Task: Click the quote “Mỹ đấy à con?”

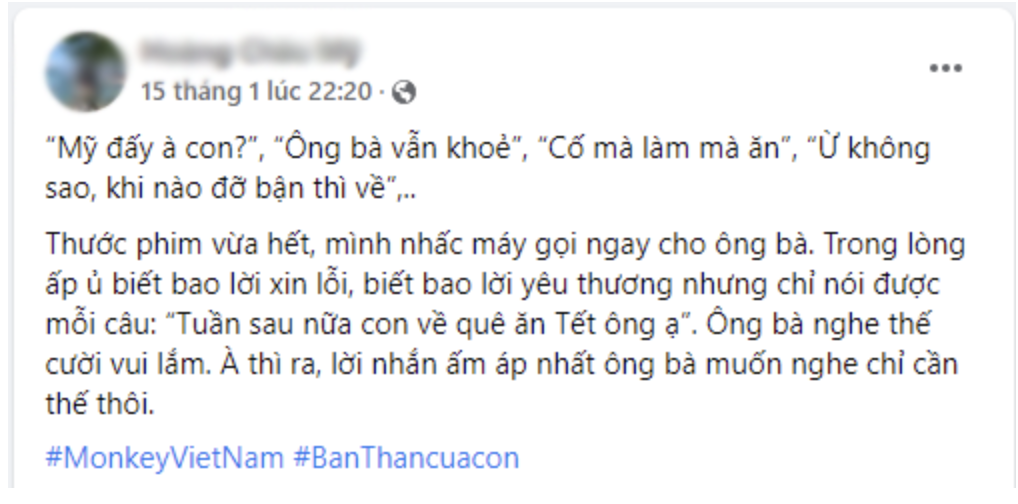Action: 151,150
